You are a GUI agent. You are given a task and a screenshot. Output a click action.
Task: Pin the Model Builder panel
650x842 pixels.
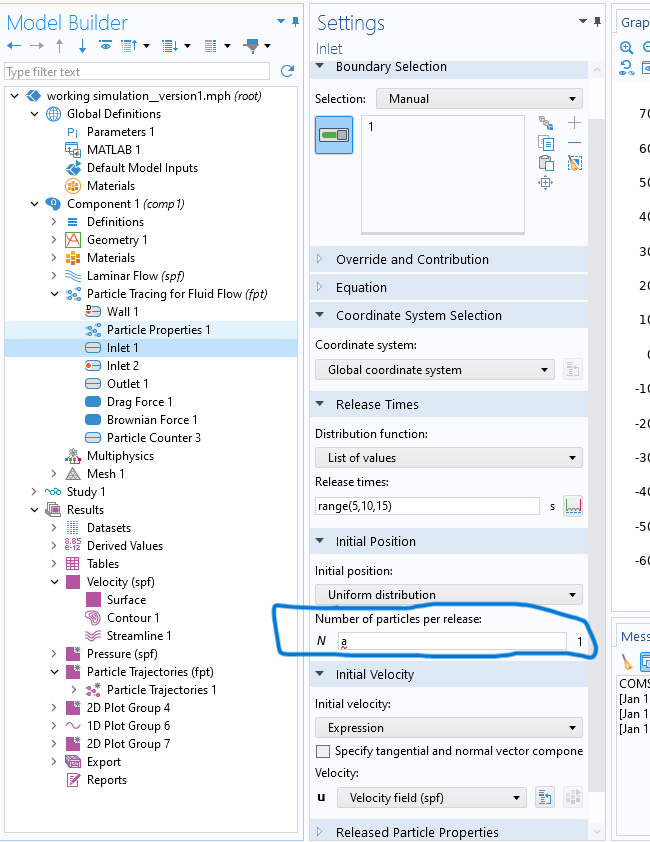296,22
